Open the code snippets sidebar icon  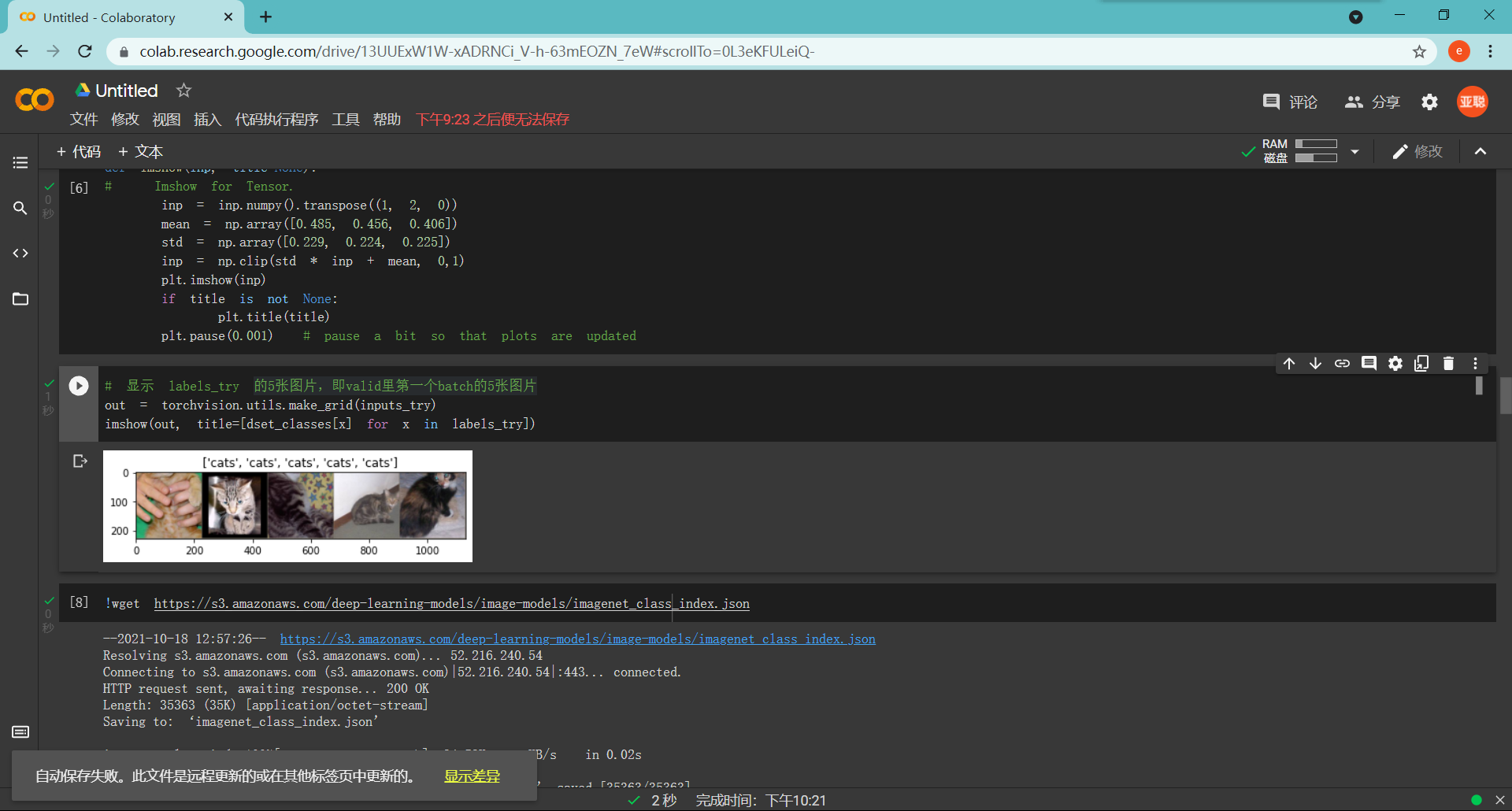pyautogui.click(x=20, y=253)
